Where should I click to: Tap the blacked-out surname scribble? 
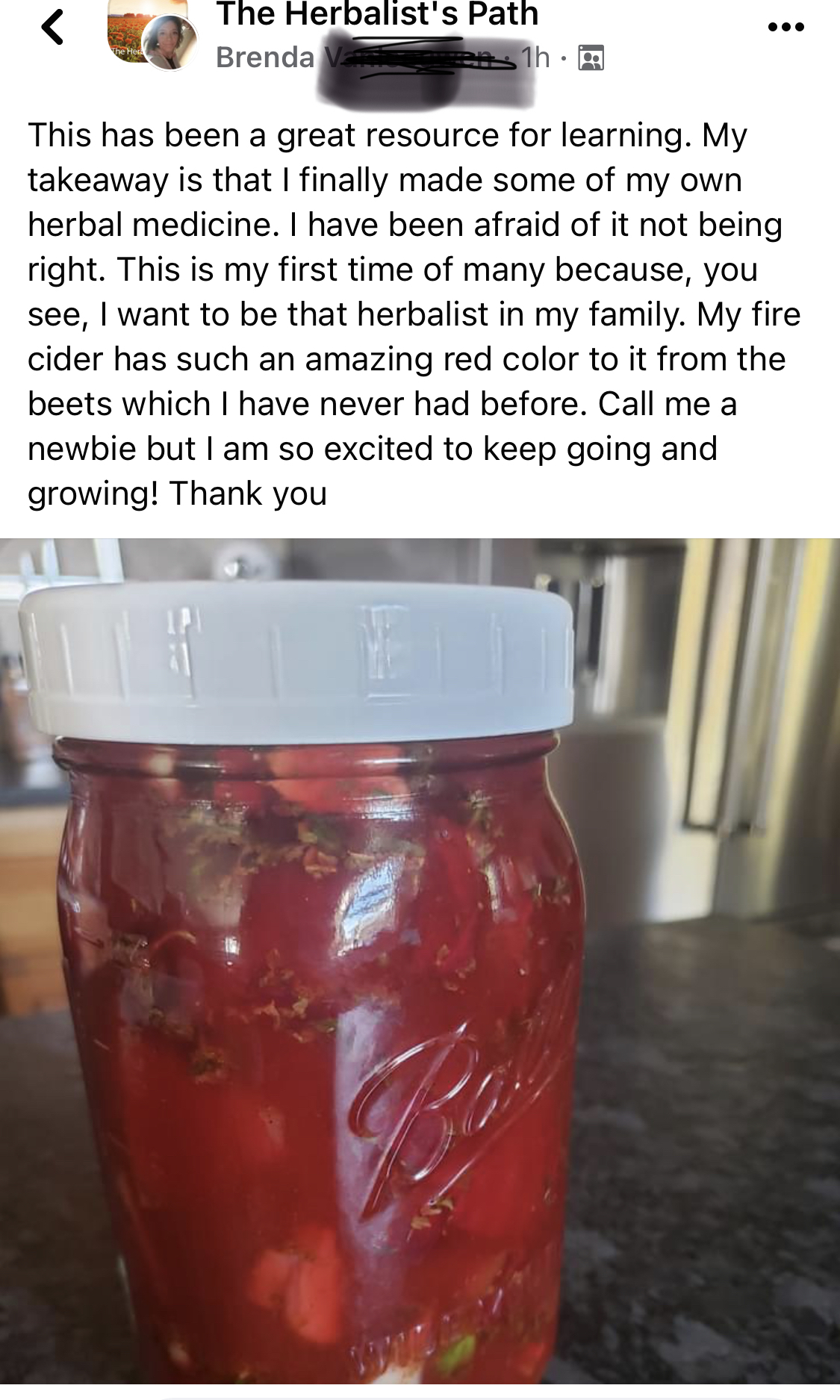[x=424, y=69]
